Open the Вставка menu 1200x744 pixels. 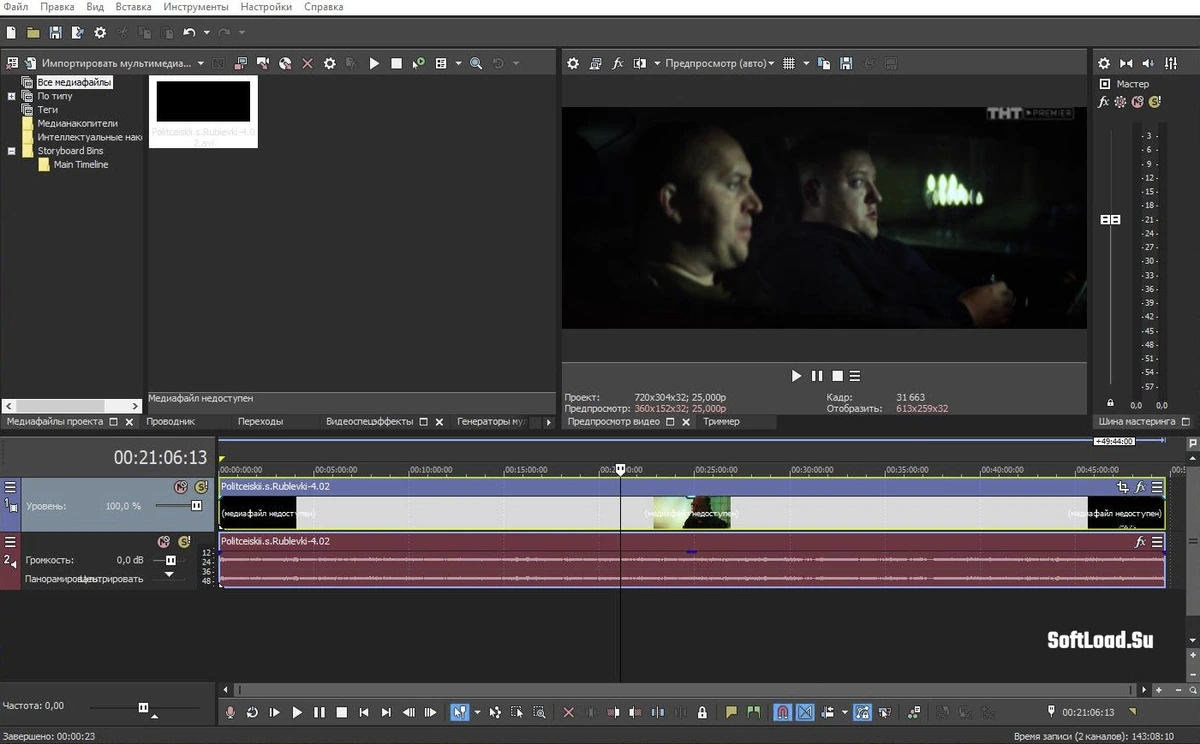click(134, 7)
